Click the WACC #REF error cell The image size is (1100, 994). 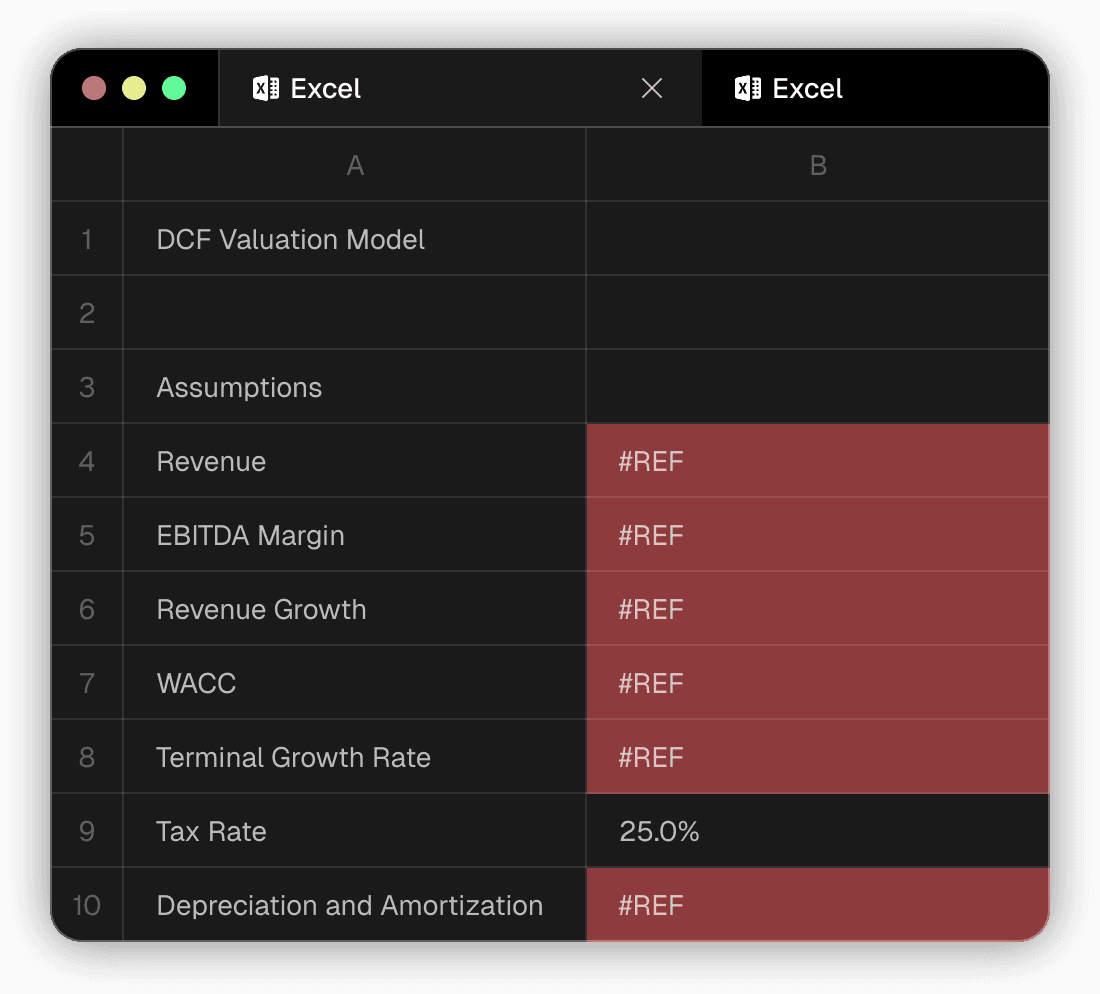point(817,683)
